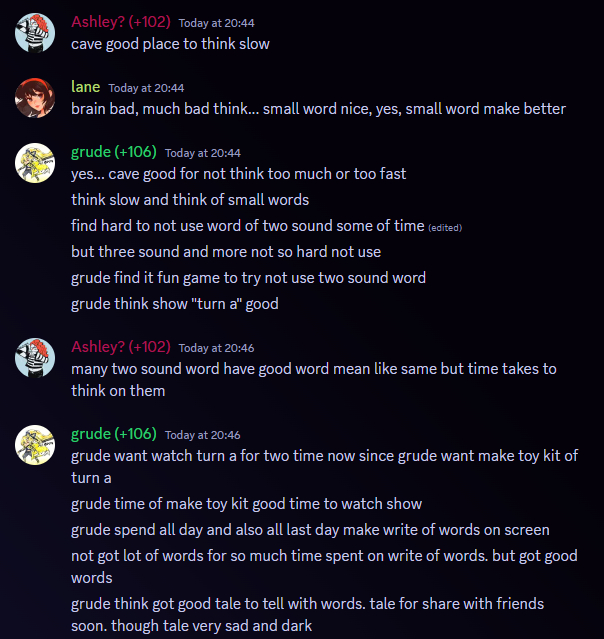Click the "(edited)" label on grude's message
This screenshot has width=604, height=639.
445,227
